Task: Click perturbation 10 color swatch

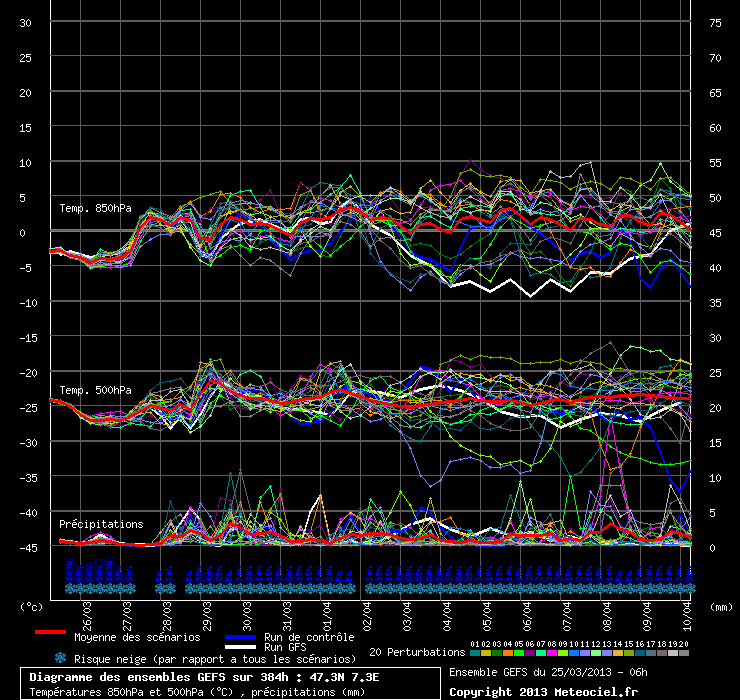Action: [x=574, y=653]
